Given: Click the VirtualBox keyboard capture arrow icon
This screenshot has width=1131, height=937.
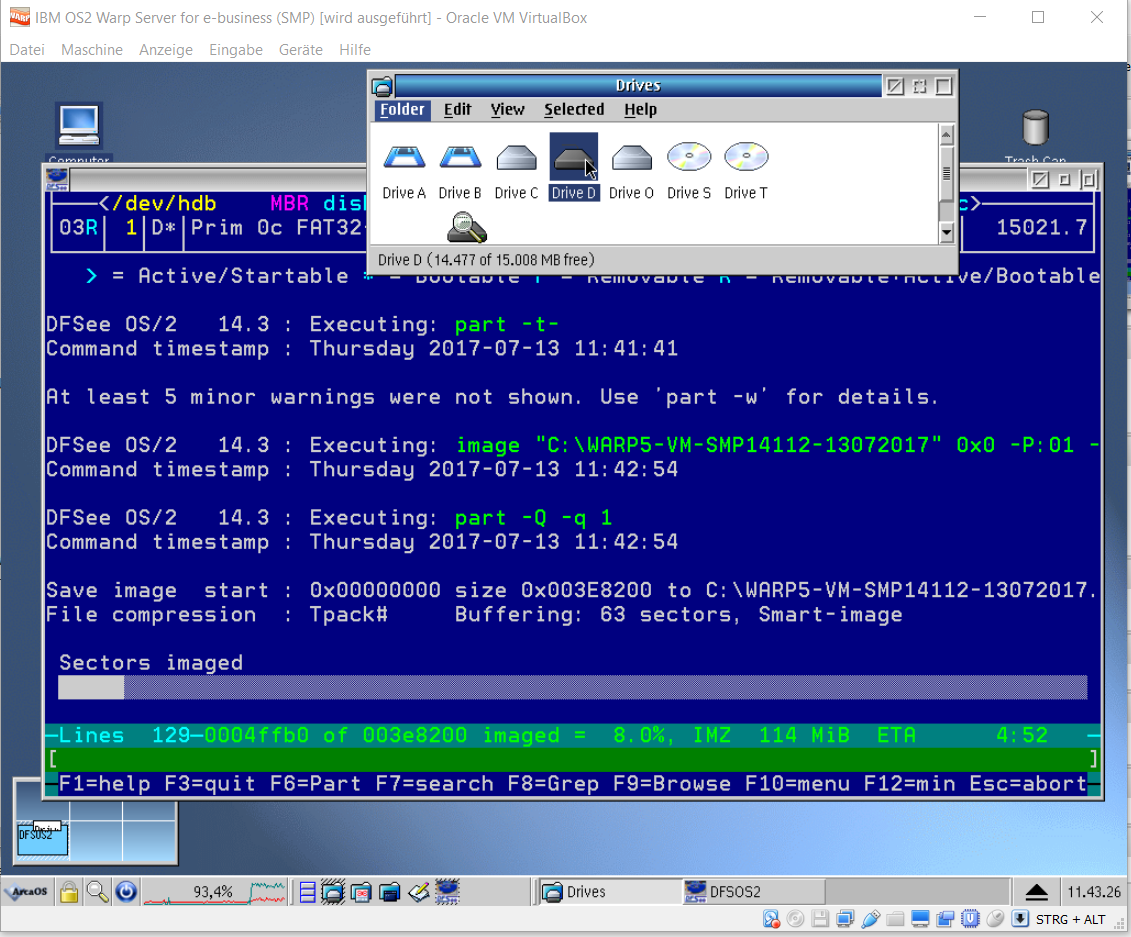Looking at the screenshot, I should 1020,919.
